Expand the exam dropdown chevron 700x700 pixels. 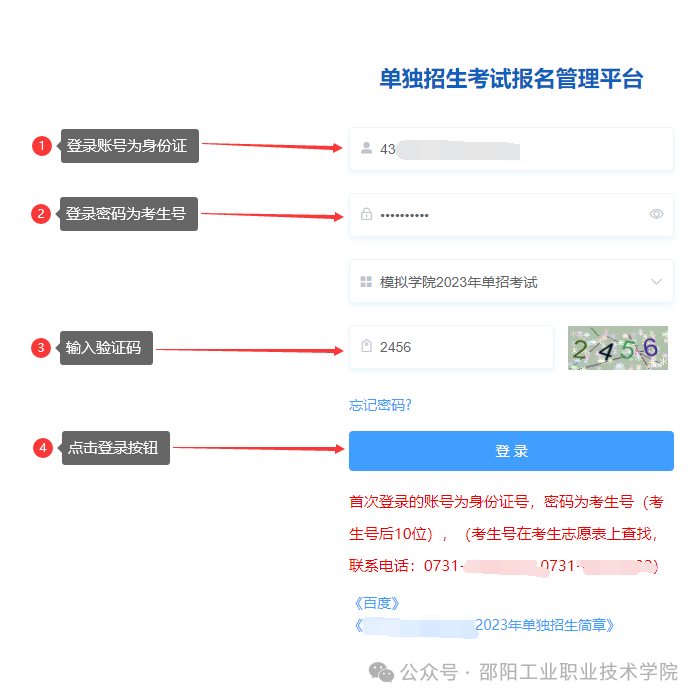click(656, 282)
